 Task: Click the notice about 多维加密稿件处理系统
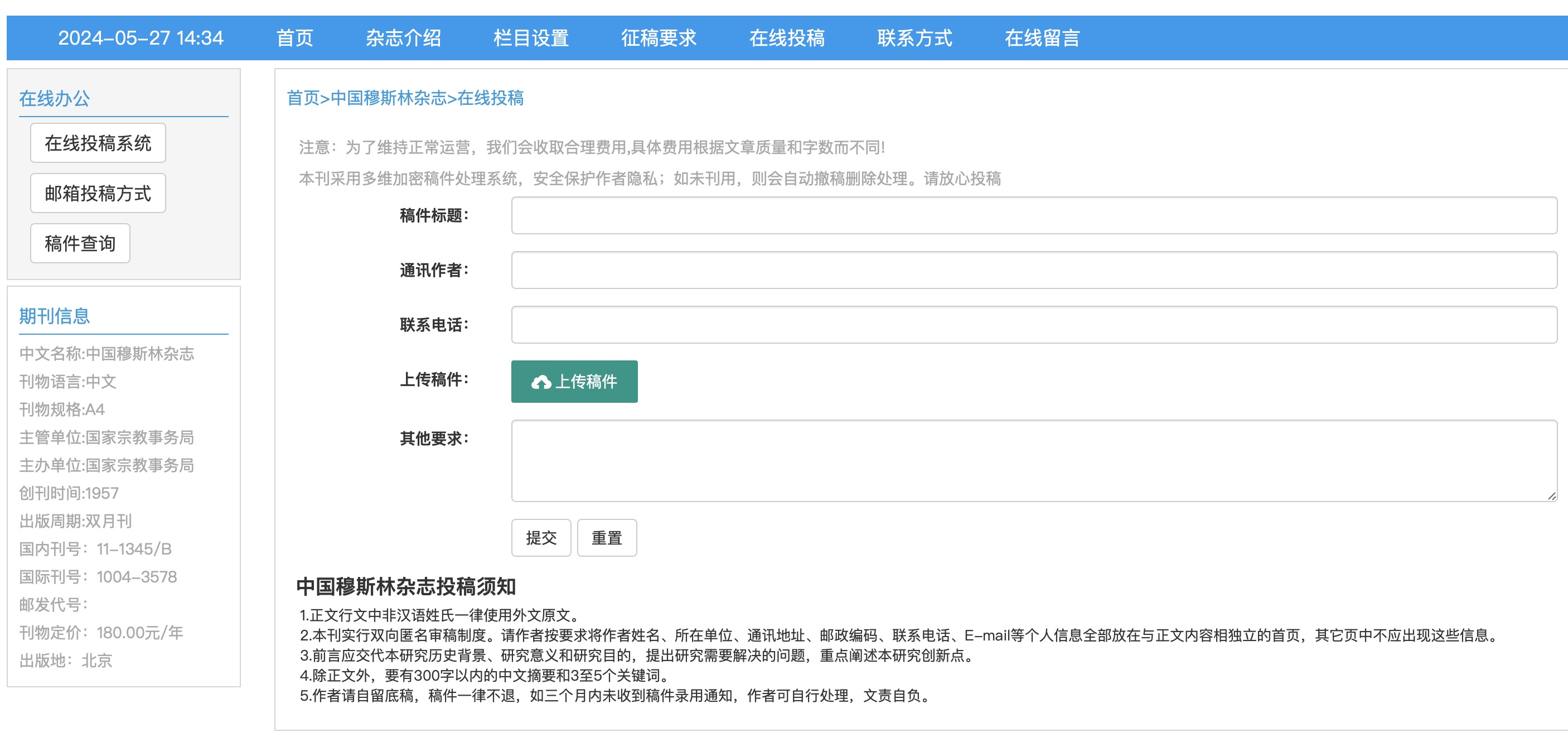650,179
